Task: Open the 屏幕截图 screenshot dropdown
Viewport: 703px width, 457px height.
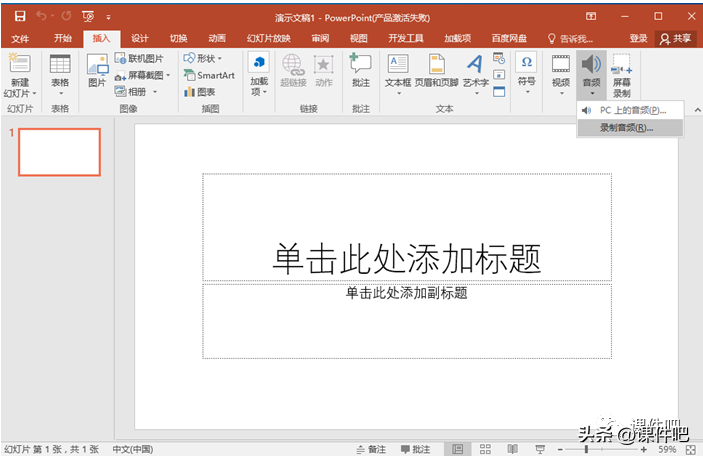Action: click(168, 75)
